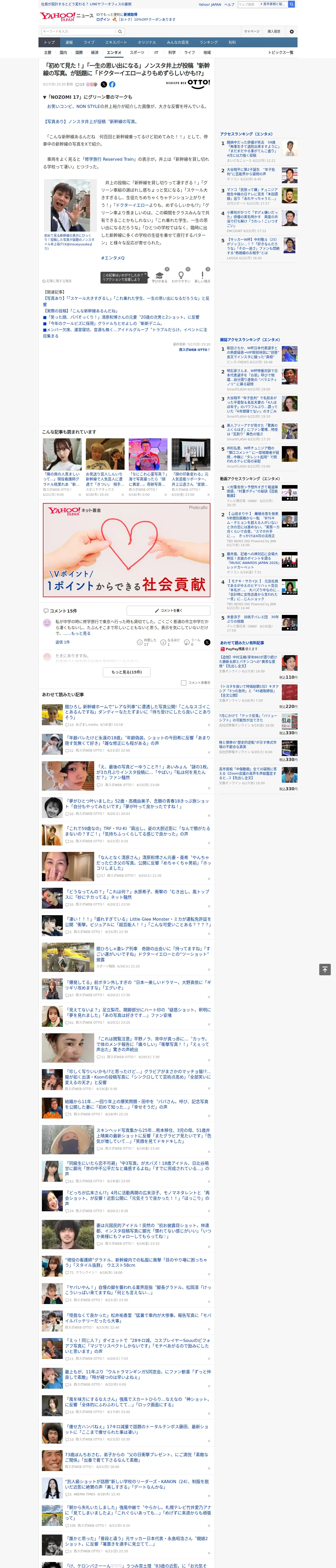Open the トピックス一覧 link

coord(281,52)
